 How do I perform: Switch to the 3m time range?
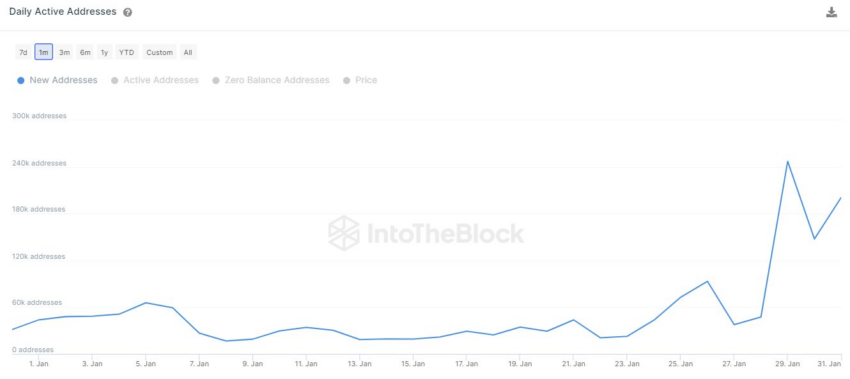click(65, 53)
